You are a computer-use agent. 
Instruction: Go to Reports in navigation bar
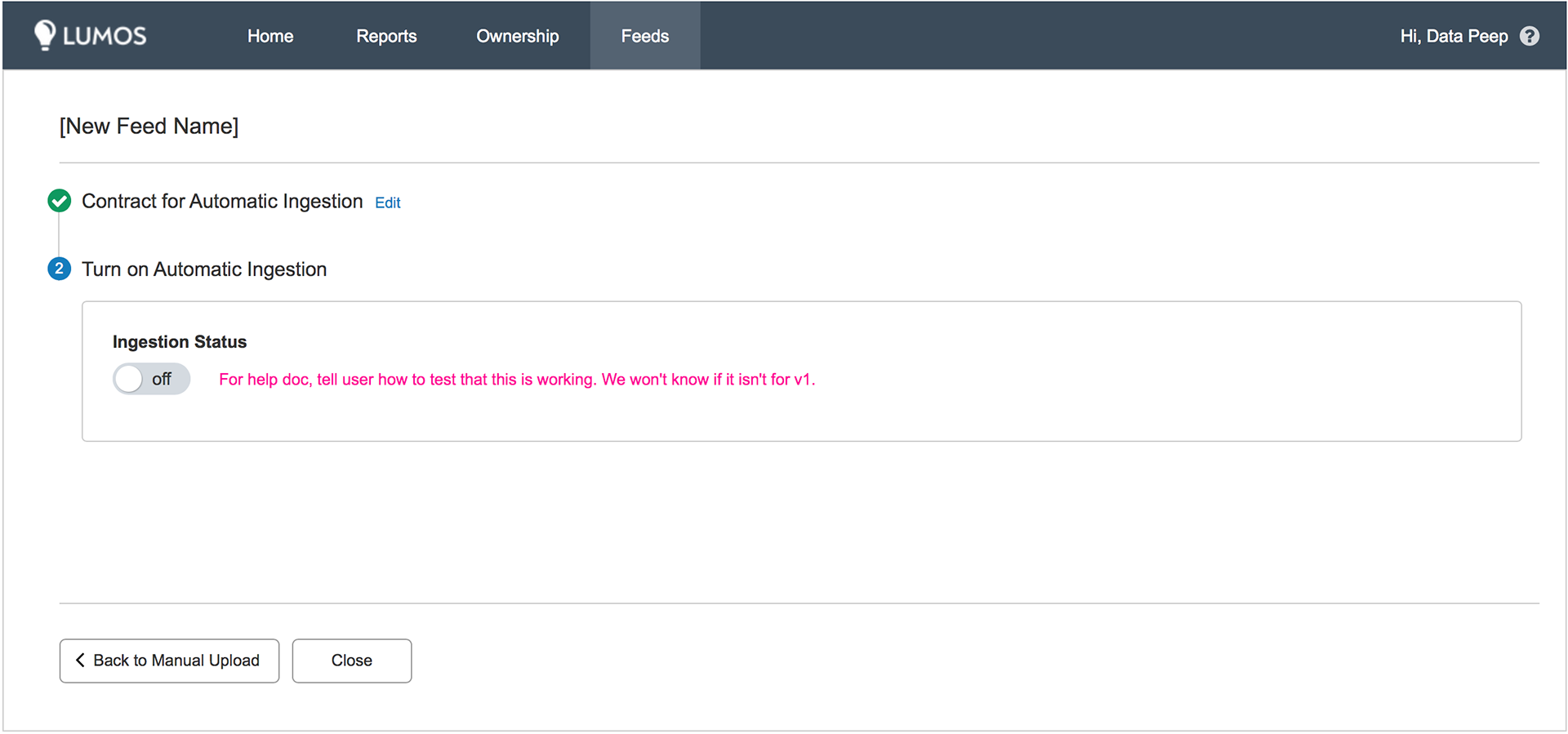point(386,36)
